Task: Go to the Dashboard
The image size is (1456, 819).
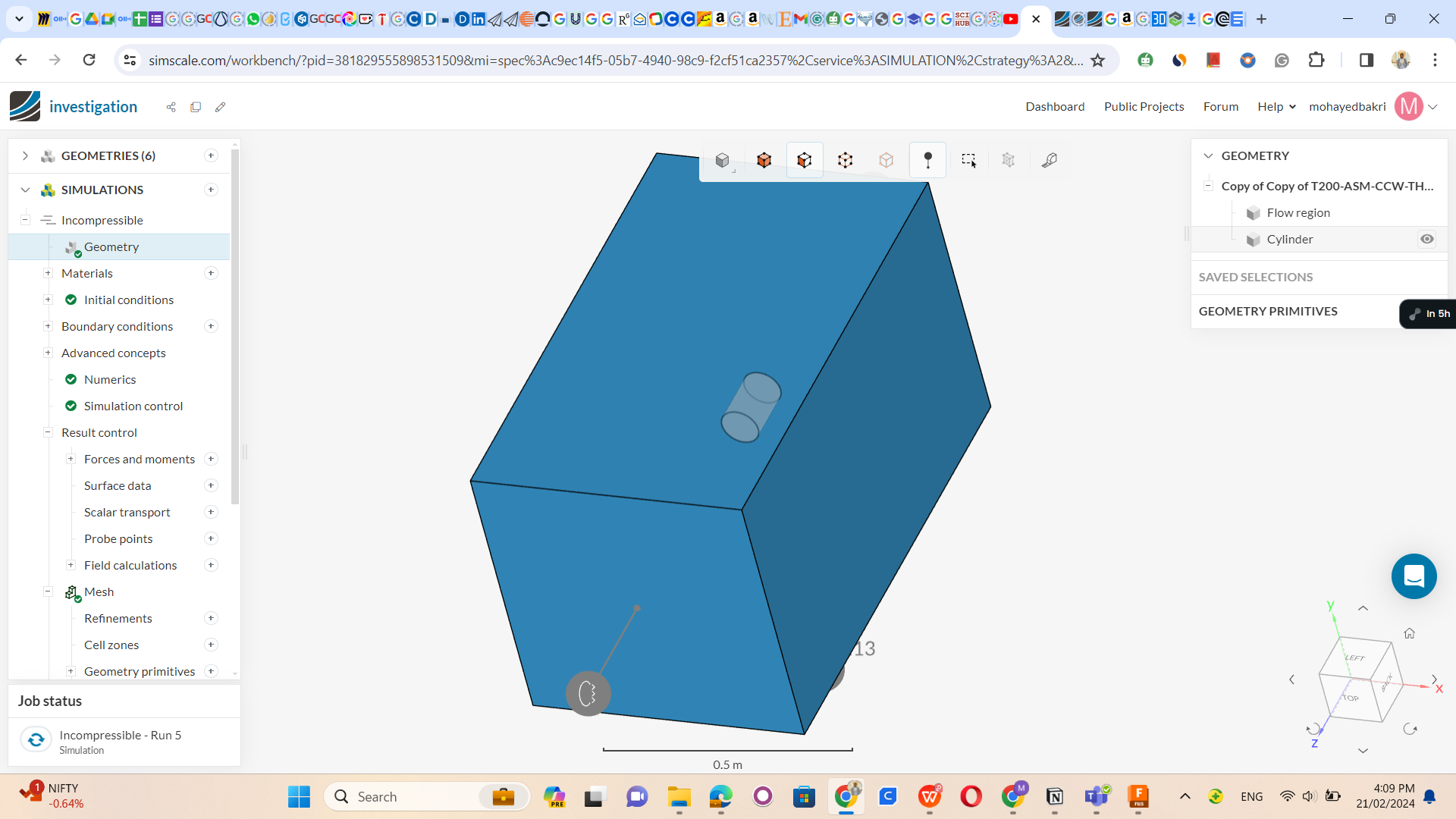Action: (x=1055, y=106)
